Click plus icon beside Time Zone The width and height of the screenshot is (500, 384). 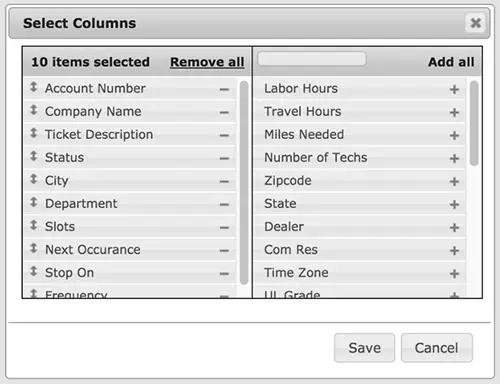click(454, 274)
